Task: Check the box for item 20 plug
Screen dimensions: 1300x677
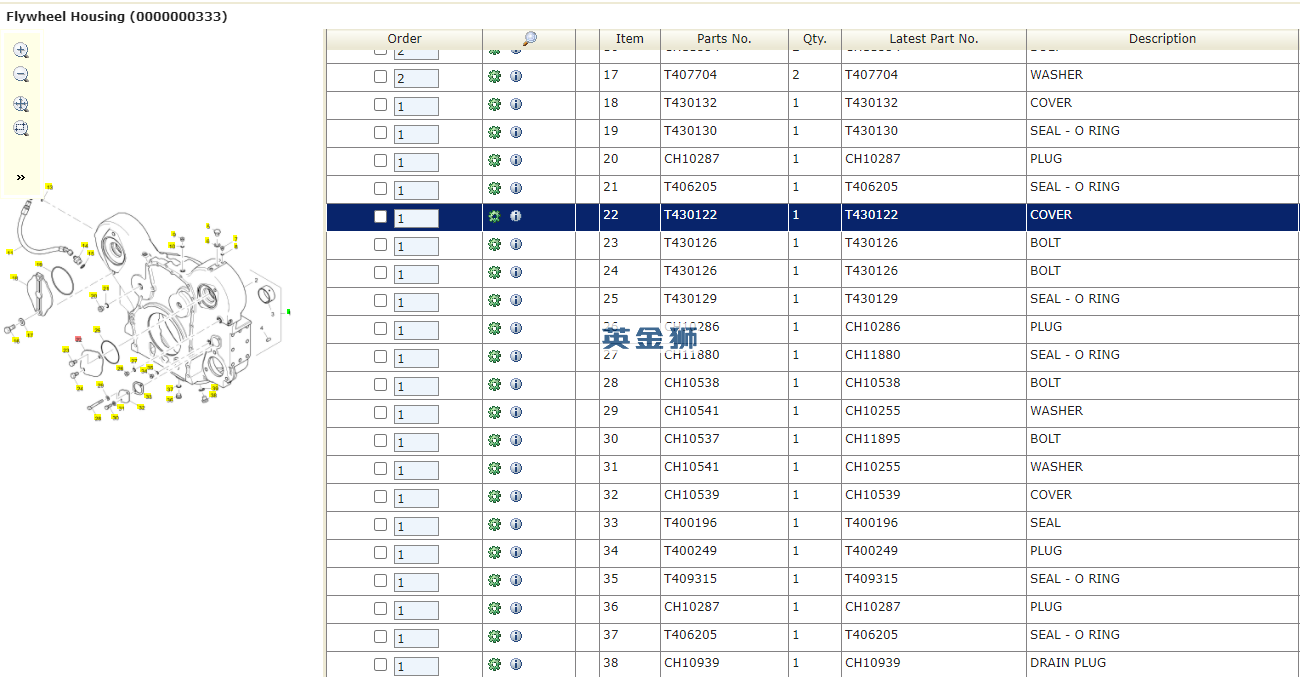Action: (x=380, y=160)
